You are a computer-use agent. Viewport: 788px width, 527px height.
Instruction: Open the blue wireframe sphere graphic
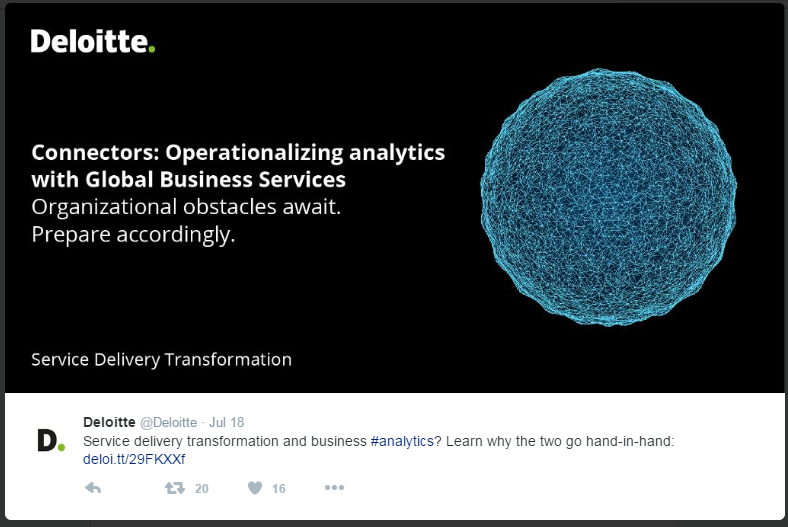pyautogui.click(x=608, y=197)
